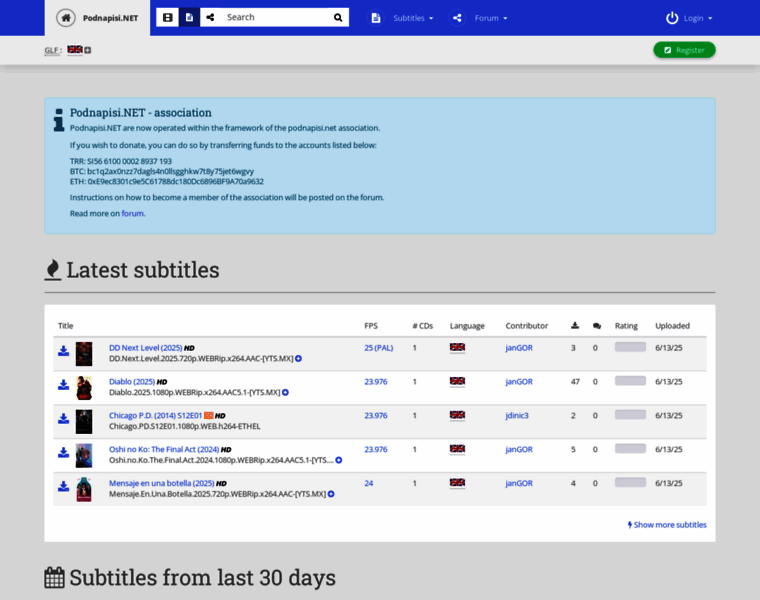Click the Contributor column header

pyautogui.click(x=526, y=326)
